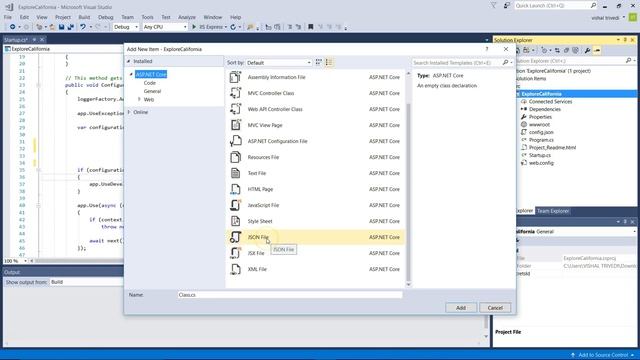Select config.json in Solution Explorer

[541, 132]
